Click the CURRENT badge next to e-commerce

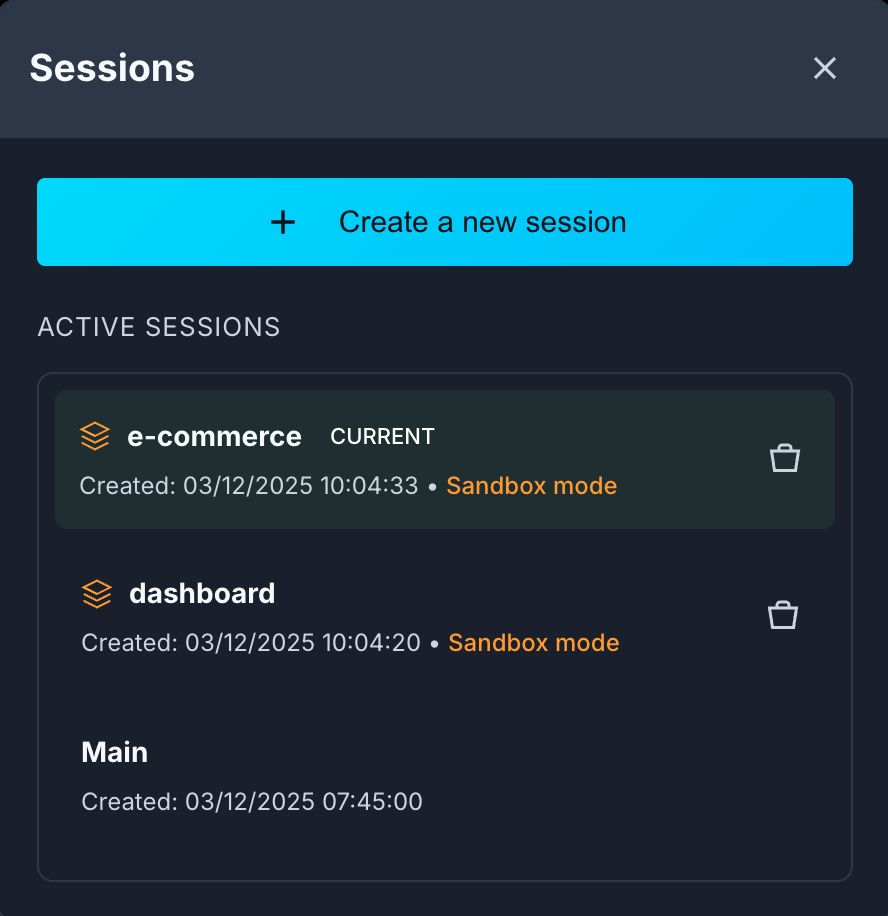tap(382, 436)
